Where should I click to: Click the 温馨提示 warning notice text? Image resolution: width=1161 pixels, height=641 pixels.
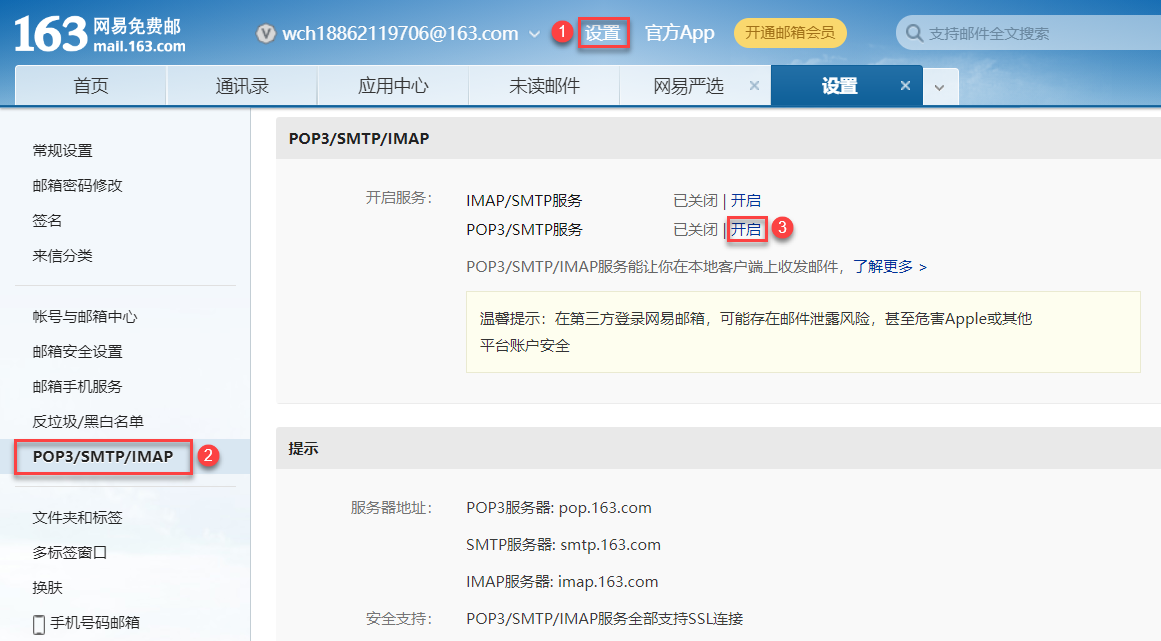(756, 332)
